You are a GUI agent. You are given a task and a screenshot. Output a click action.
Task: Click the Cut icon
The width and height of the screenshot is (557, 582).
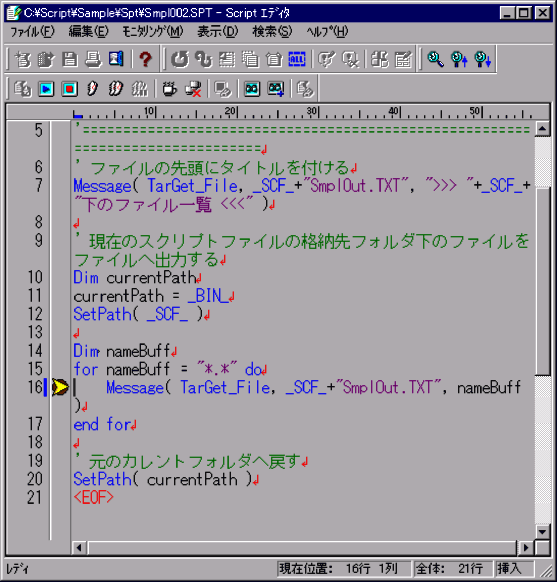point(227,59)
